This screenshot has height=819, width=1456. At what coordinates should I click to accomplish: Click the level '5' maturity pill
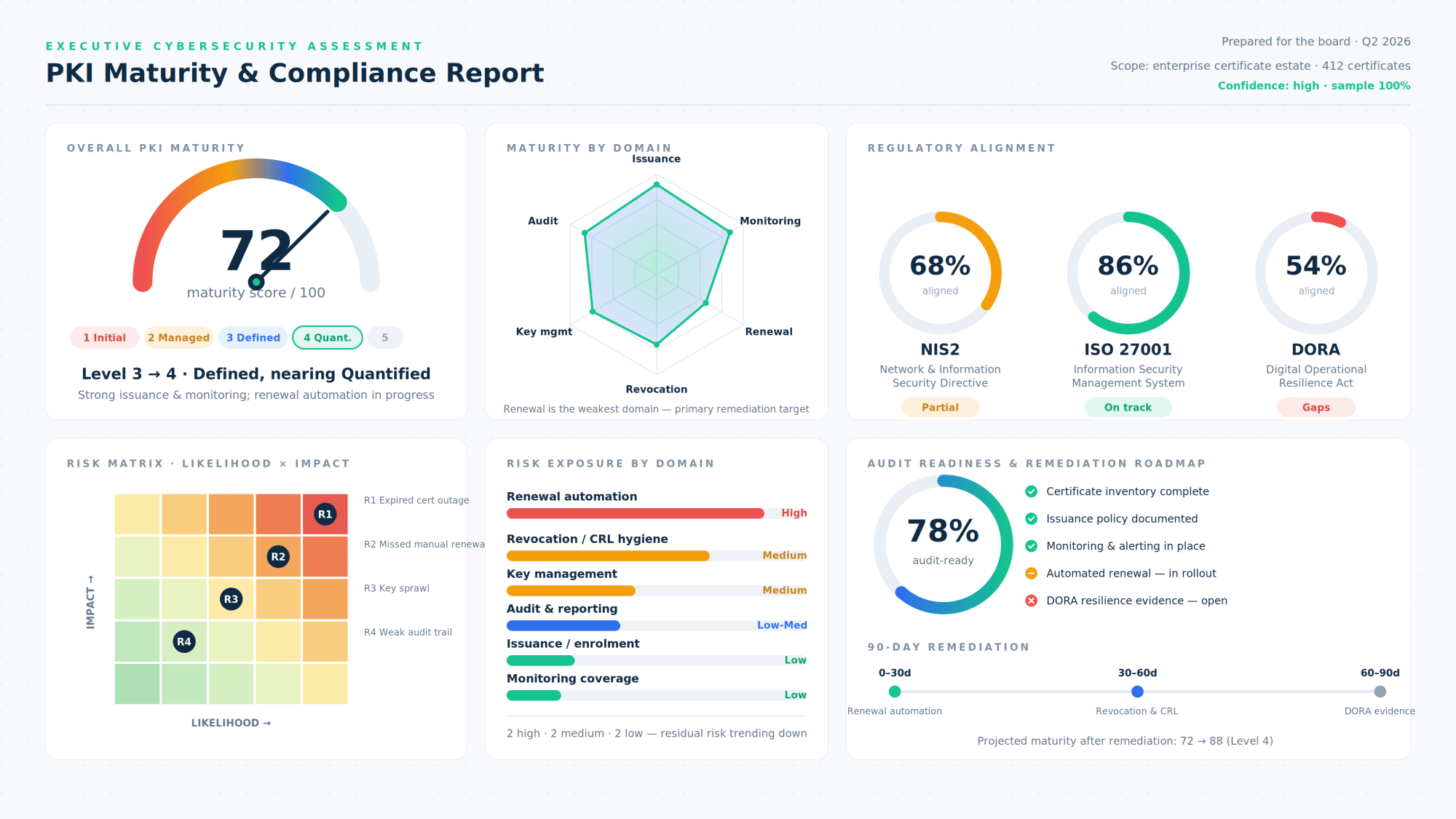(385, 338)
